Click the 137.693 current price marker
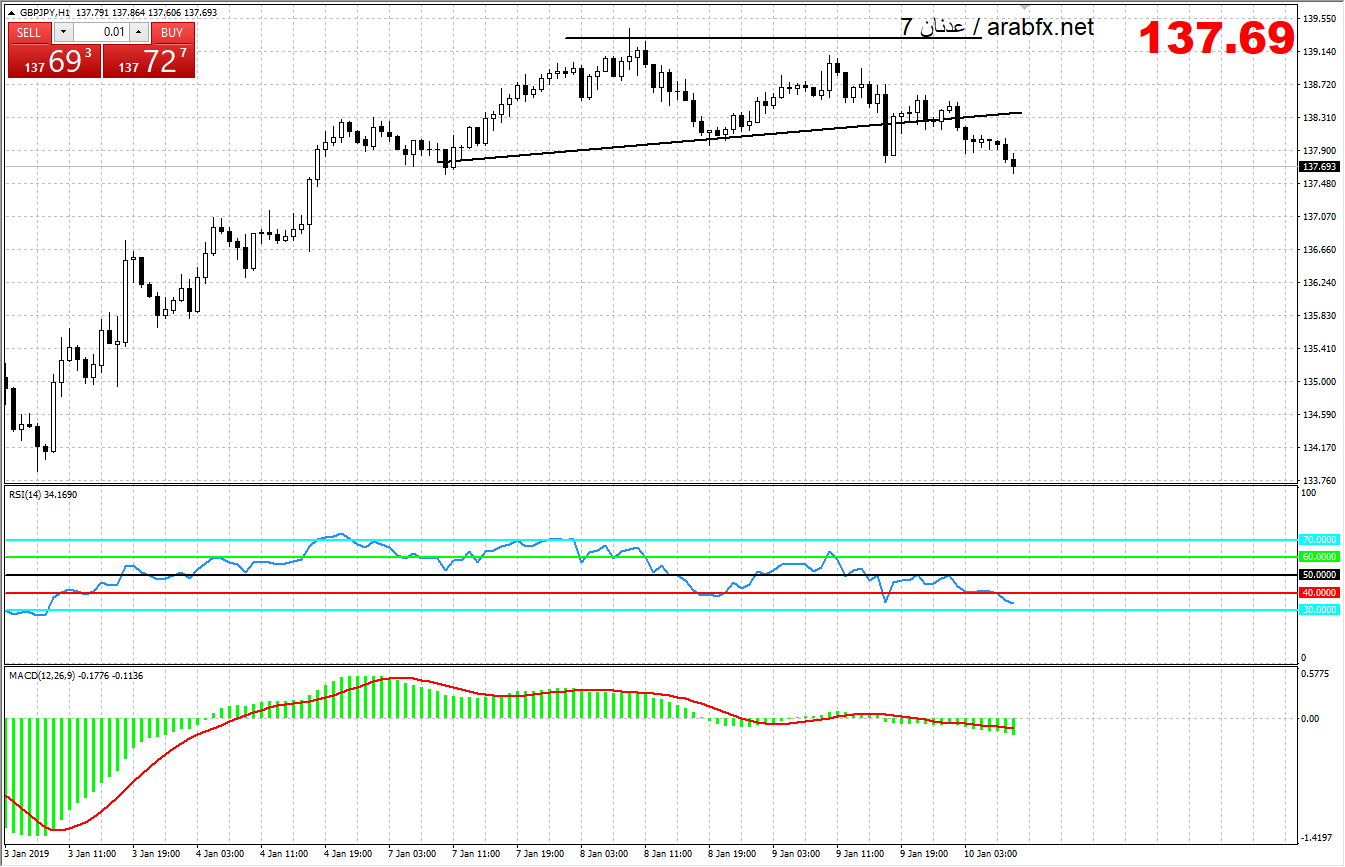 1319,167
